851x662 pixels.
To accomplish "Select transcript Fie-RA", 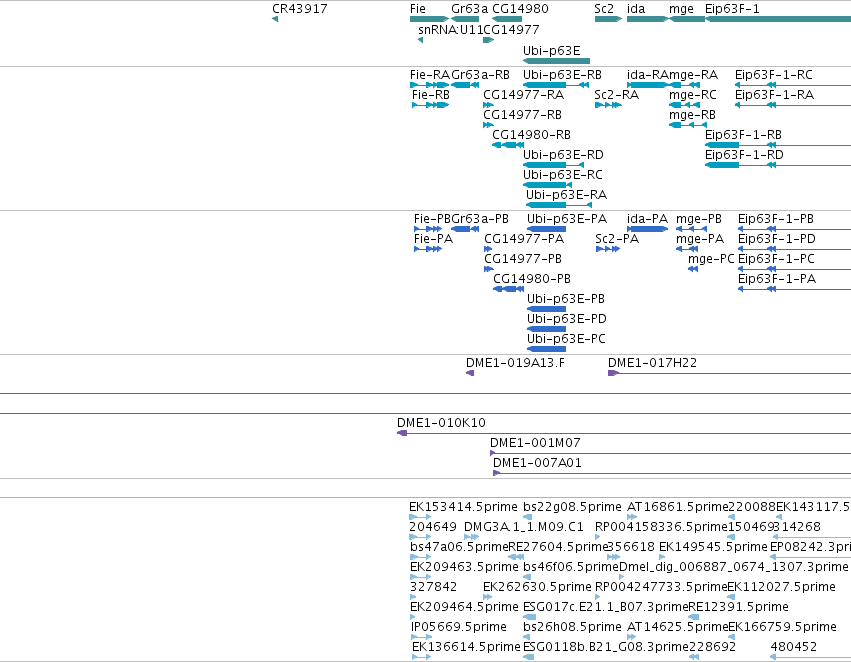I will click(x=429, y=85).
